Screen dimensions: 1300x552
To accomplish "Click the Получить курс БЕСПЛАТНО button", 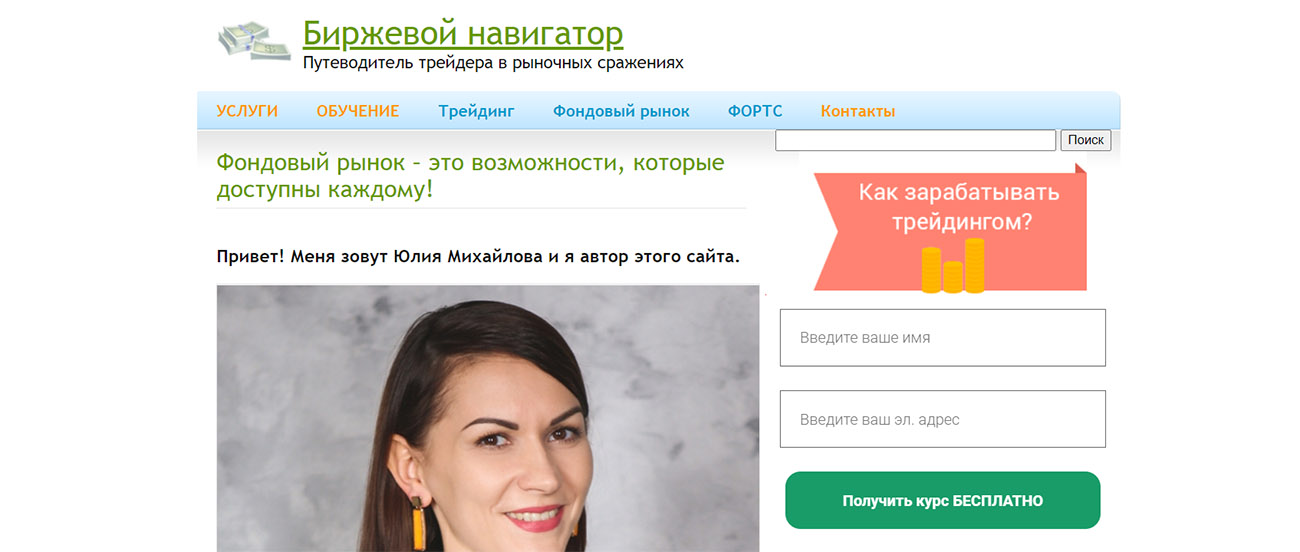I will (943, 500).
